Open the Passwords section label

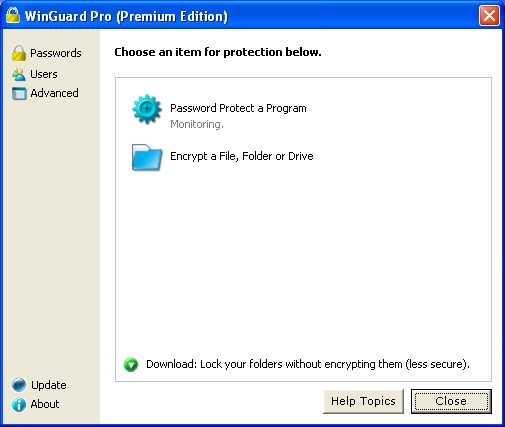coord(56,53)
